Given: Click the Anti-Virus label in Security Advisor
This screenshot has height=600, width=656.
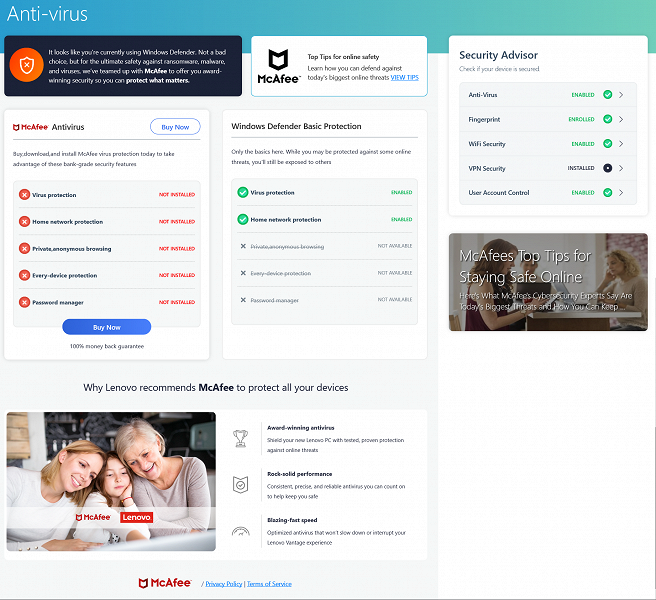Looking at the screenshot, I should (x=482, y=95).
